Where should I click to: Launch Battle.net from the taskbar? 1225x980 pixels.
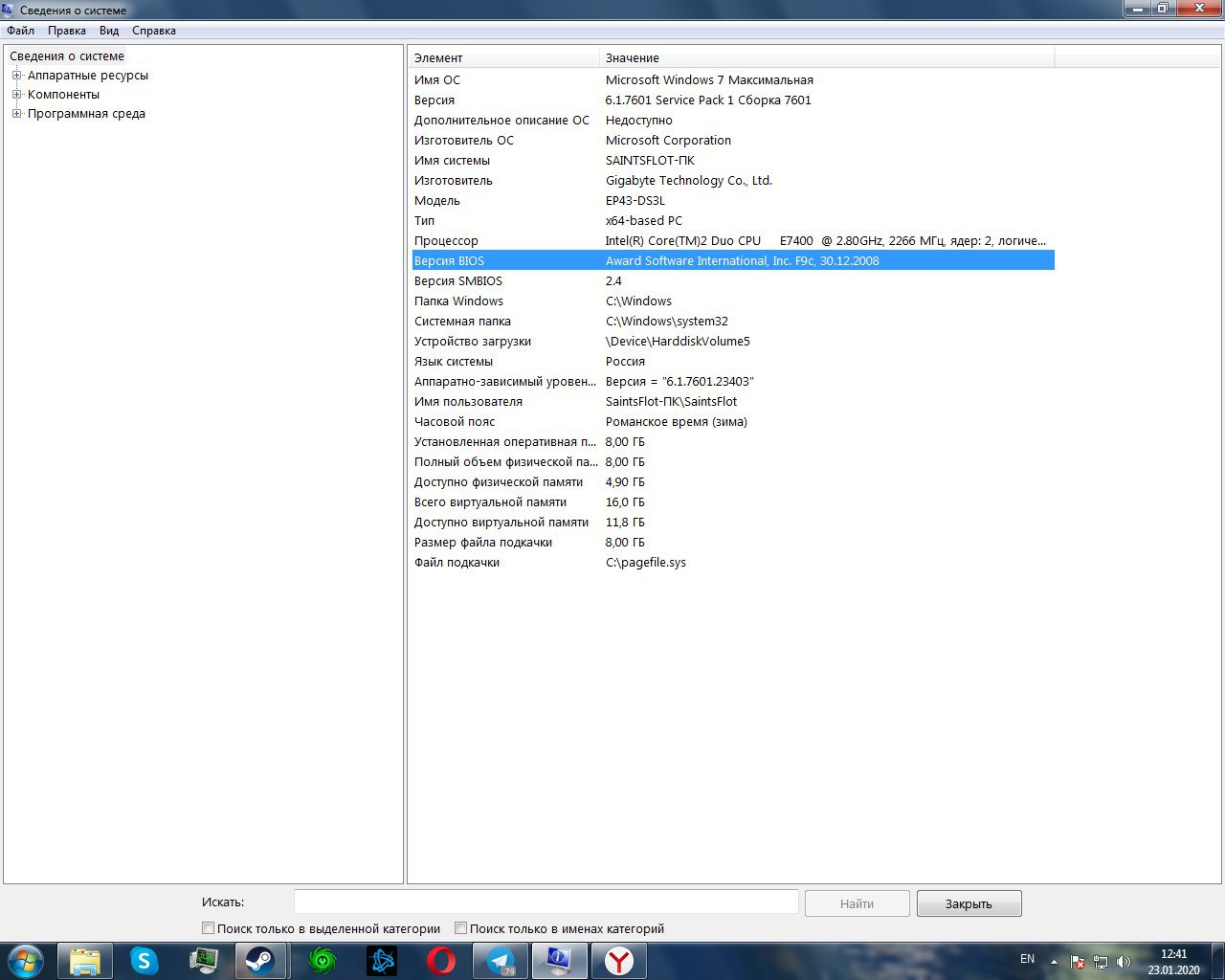coord(382,961)
